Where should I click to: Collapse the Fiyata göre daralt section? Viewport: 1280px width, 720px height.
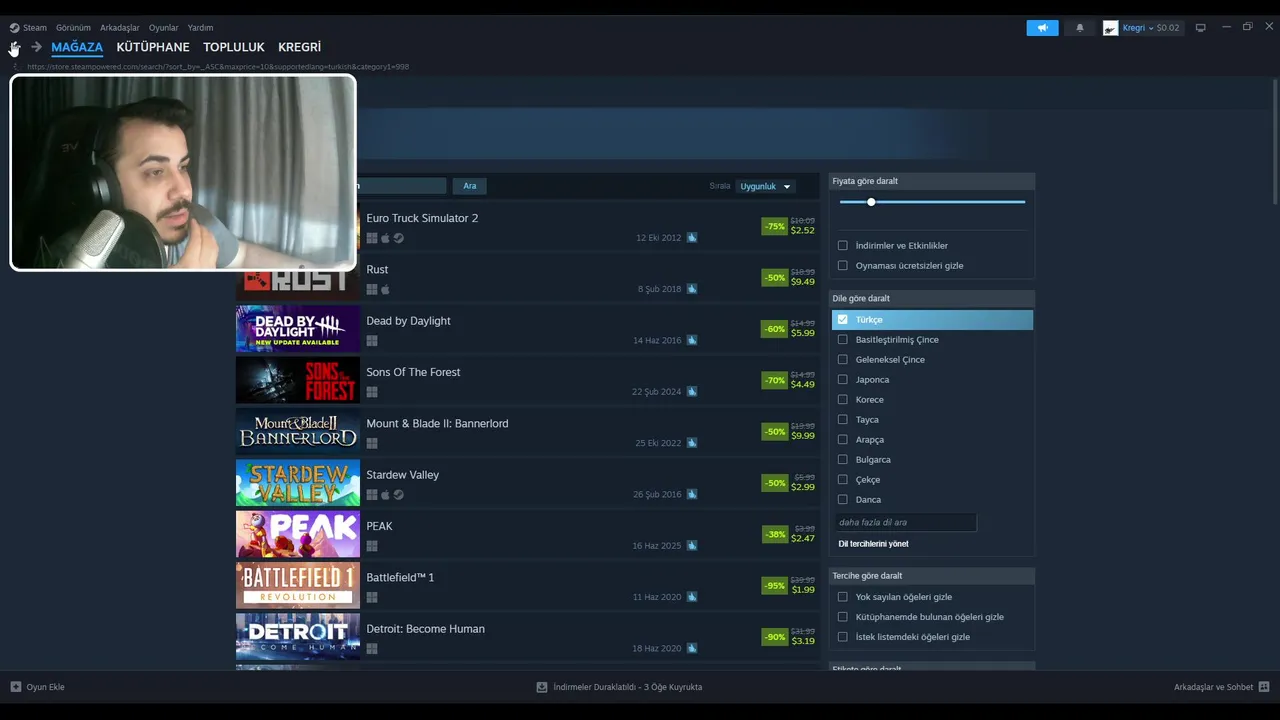(932, 181)
